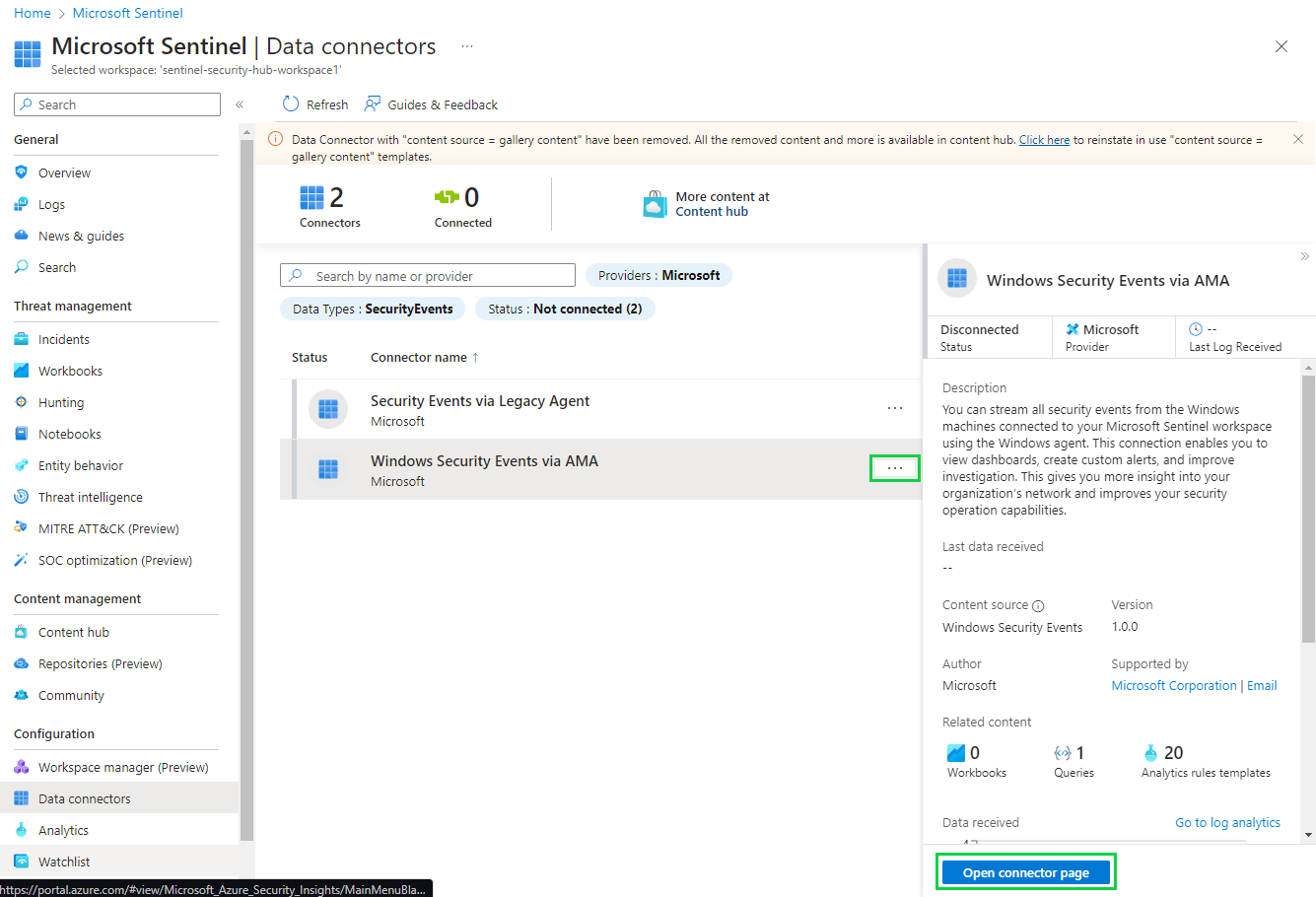Click the sidebar Search input field
This screenshot has width=1316, height=897.
click(x=117, y=104)
